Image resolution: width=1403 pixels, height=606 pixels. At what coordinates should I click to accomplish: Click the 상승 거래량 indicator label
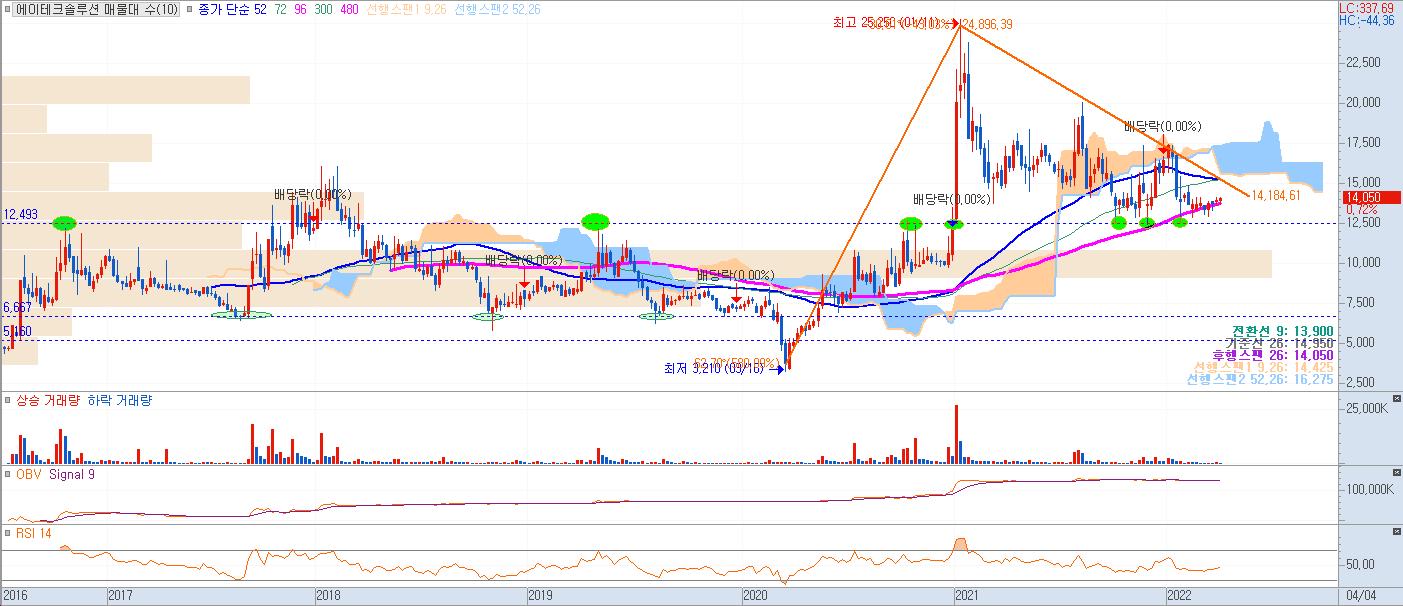tap(48, 400)
